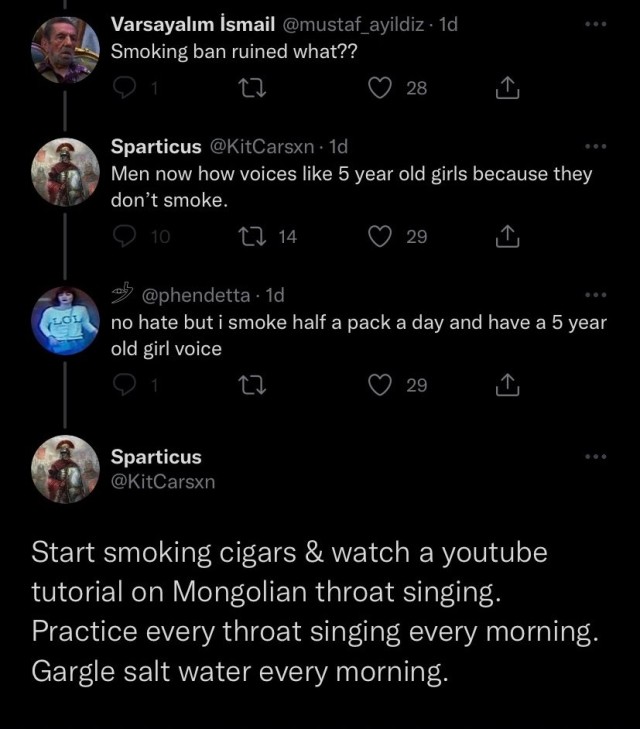Open more options on Sparticus's reply tweet
Screen dimensions: 640x729
click(596, 147)
